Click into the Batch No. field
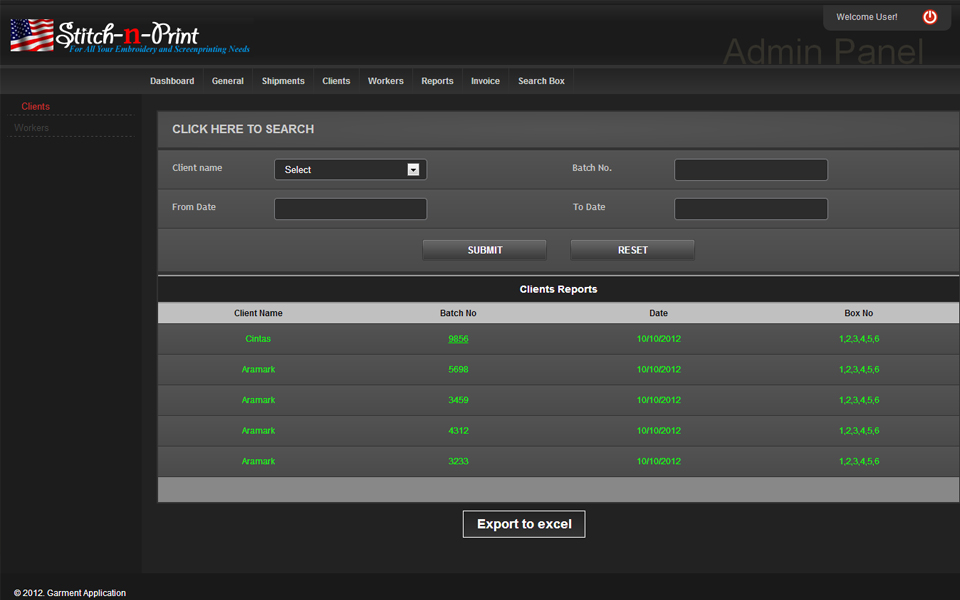 click(750, 170)
